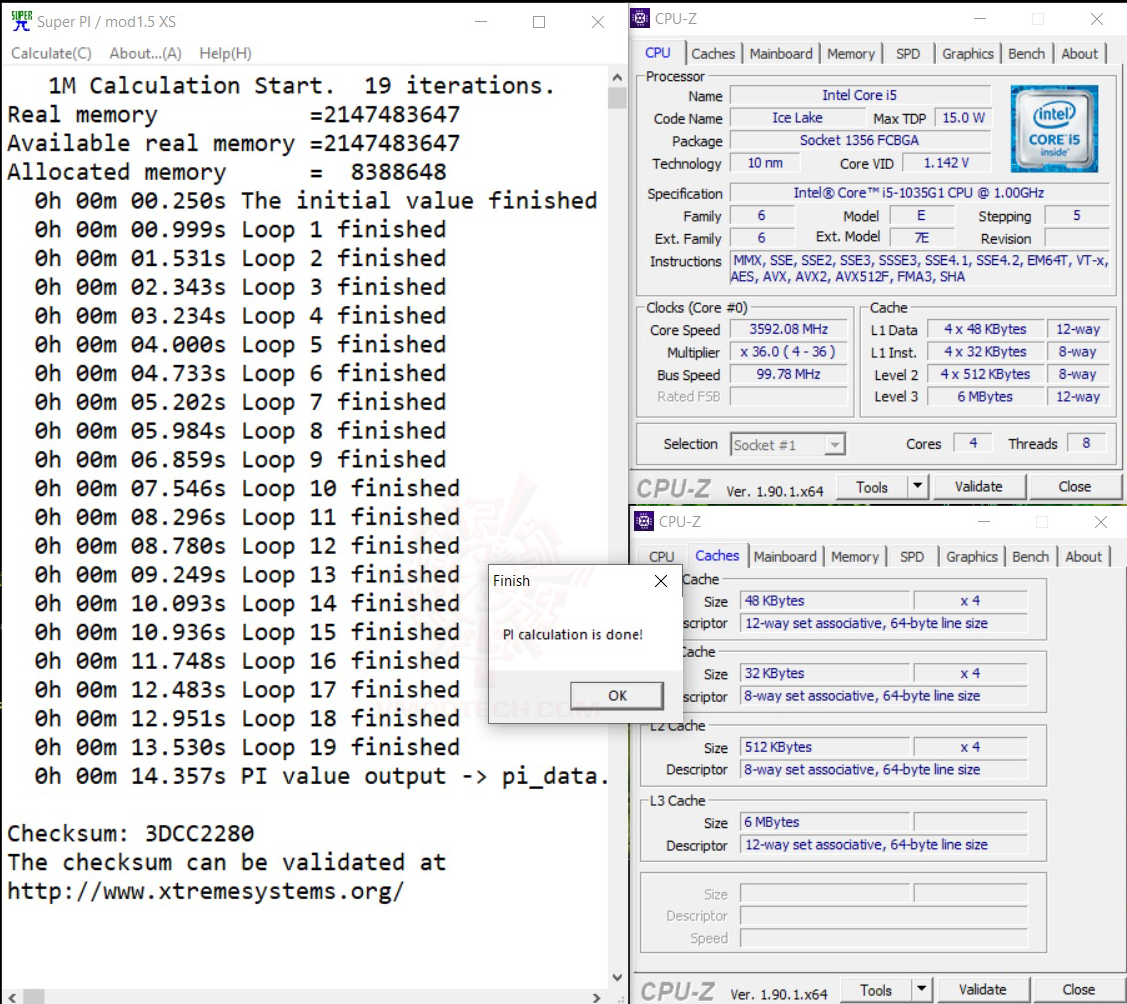The width and height of the screenshot is (1127, 1004).
Task: Open Memory tab in lower CPU-Z
Action: point(855,557)
